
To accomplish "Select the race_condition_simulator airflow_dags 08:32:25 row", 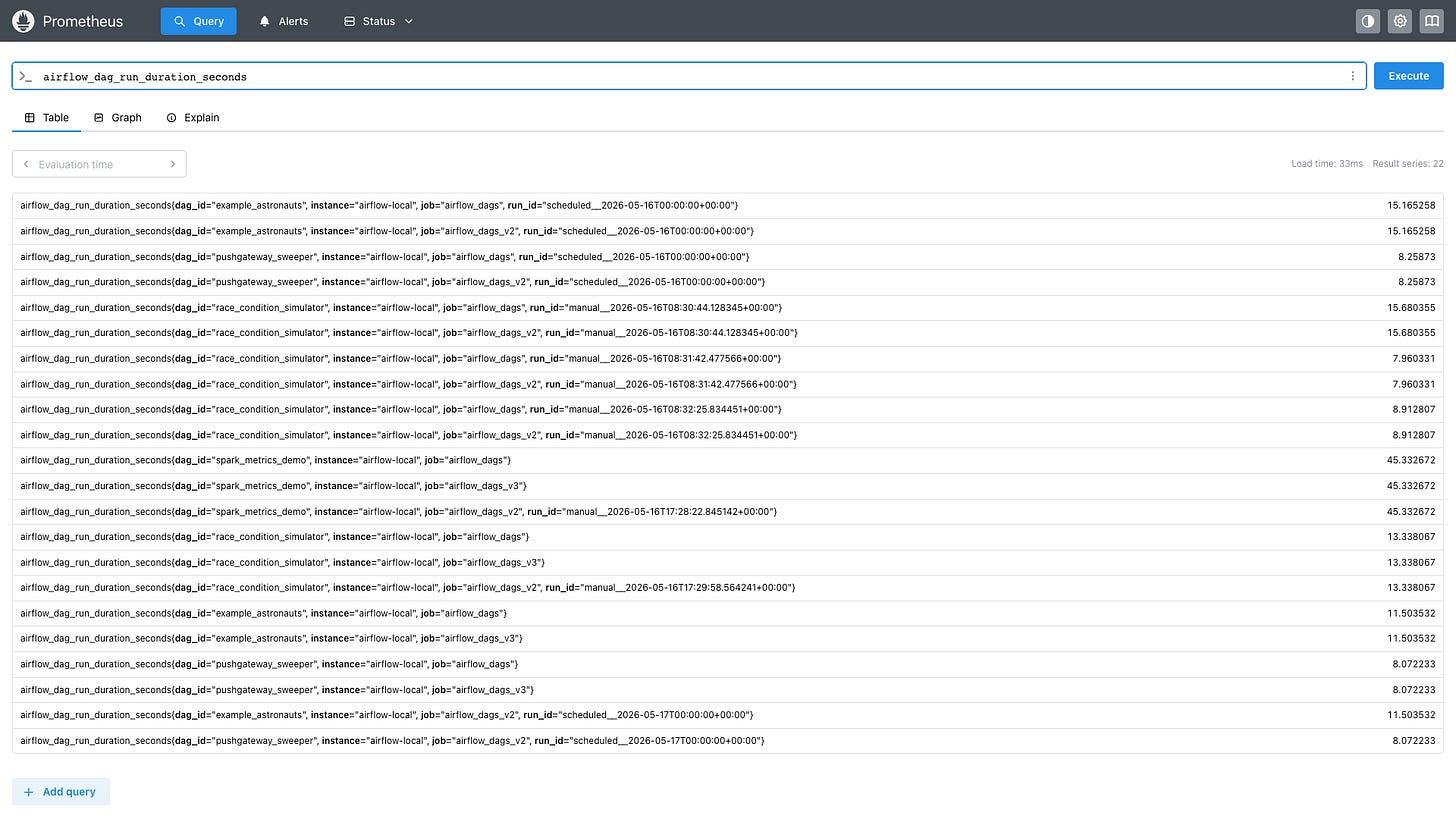I will point(727,409).
